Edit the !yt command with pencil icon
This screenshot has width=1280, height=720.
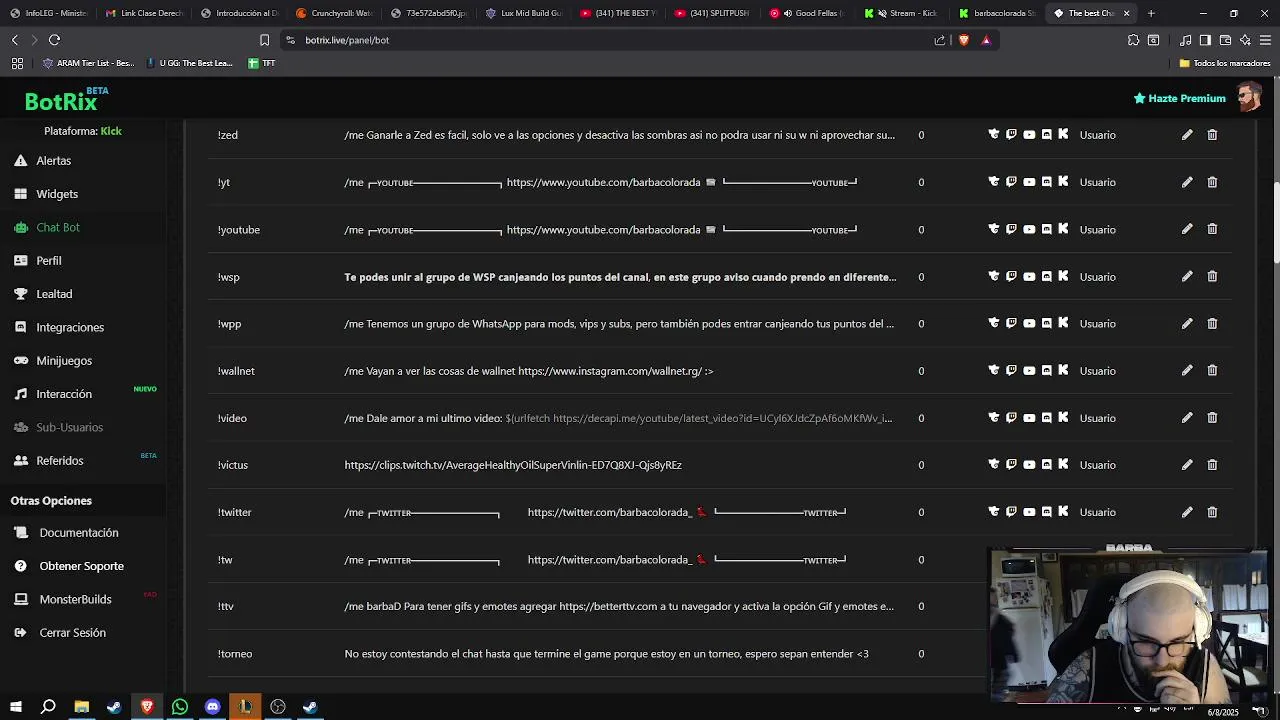(1187, 182)
